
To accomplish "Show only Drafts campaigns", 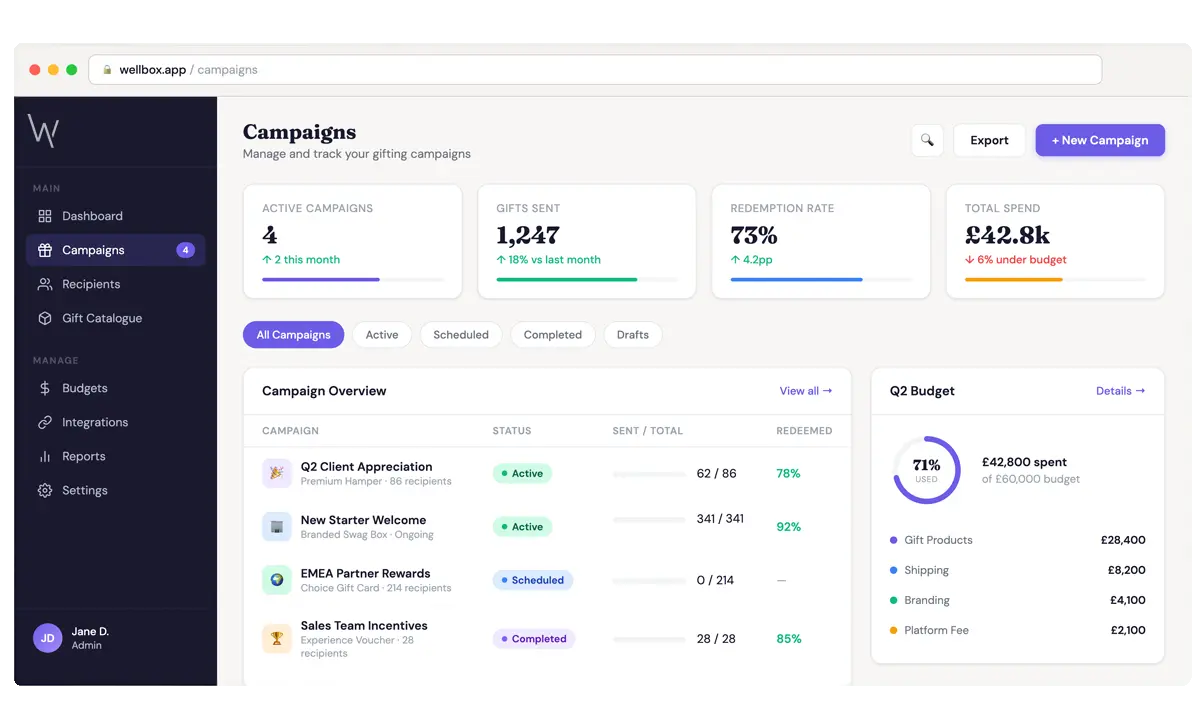I will pyautogui.click(x=632, y=334).
